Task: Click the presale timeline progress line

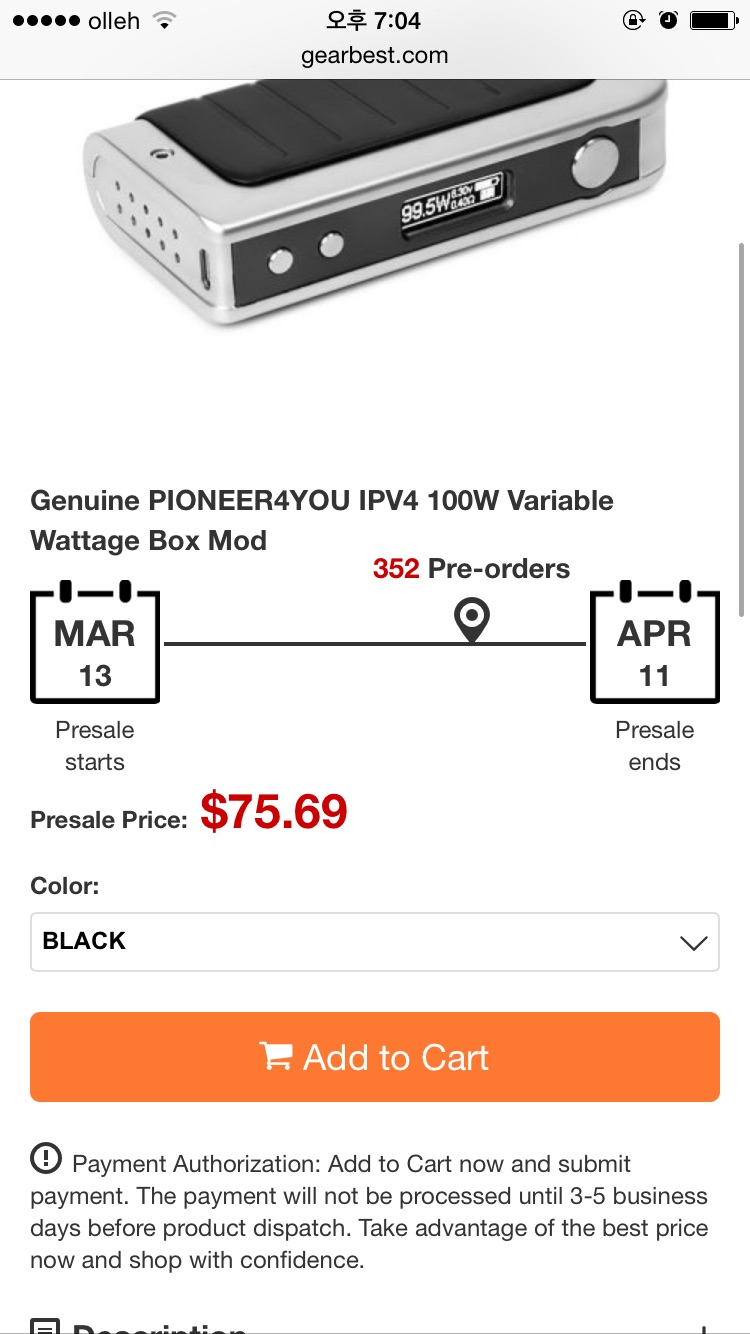Action: coord(300,644)
